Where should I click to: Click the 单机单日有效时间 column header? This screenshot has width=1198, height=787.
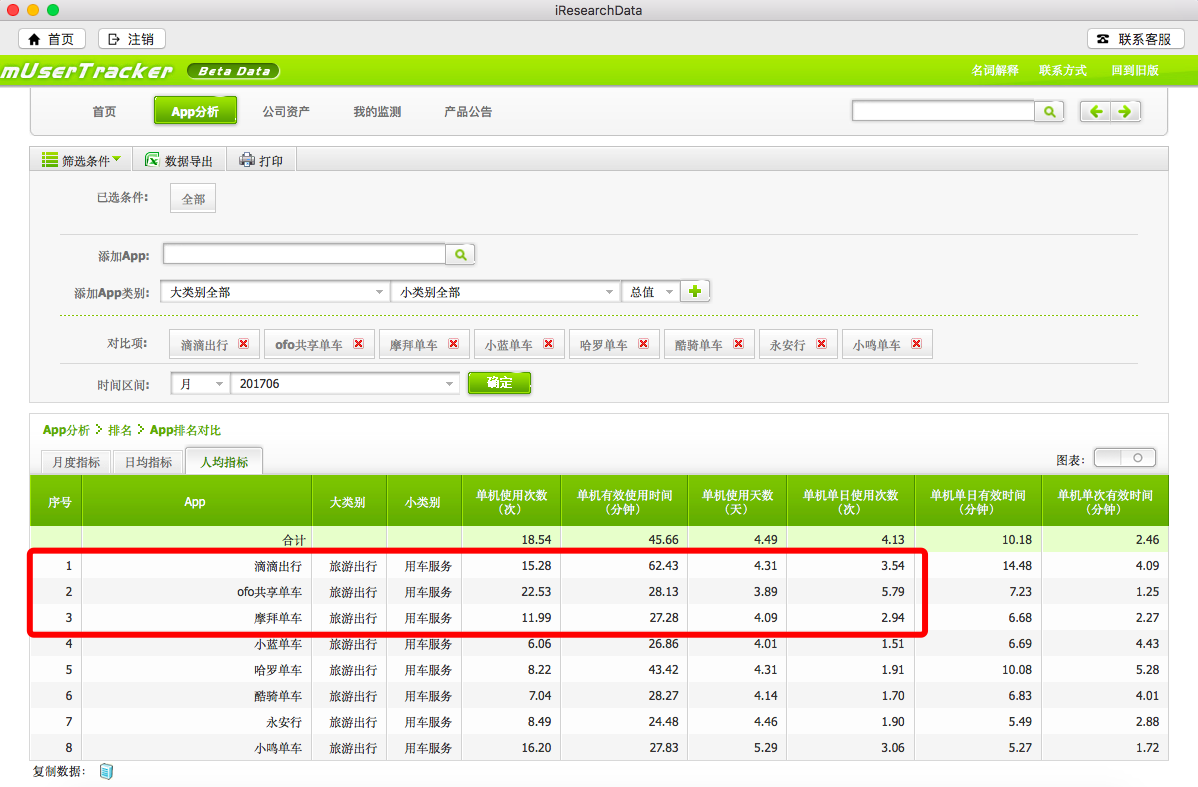(x=978, y=502)
